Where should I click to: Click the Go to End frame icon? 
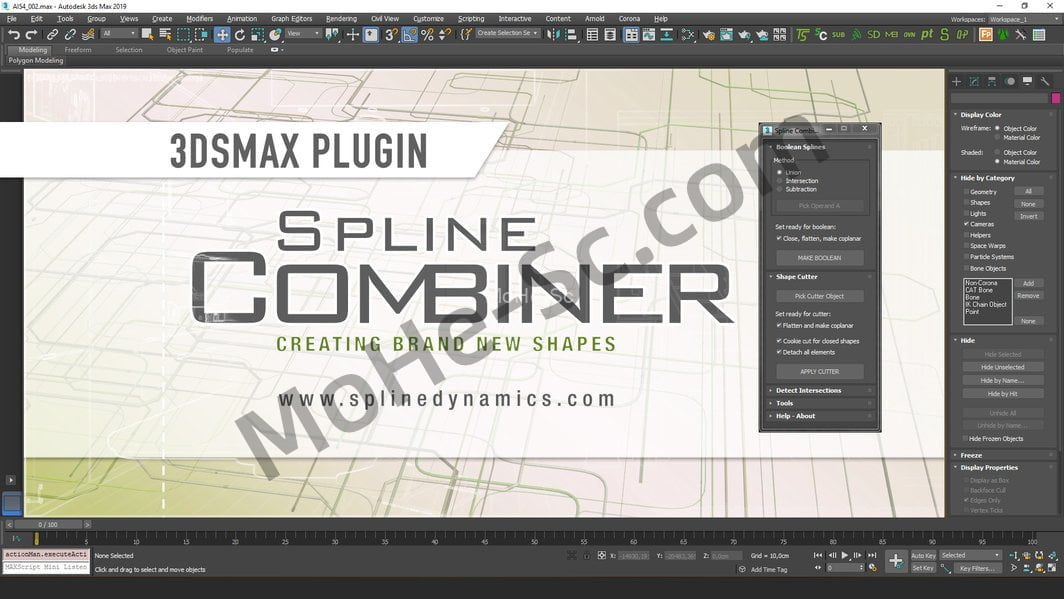pyautogui.click(x=870, y=555)
